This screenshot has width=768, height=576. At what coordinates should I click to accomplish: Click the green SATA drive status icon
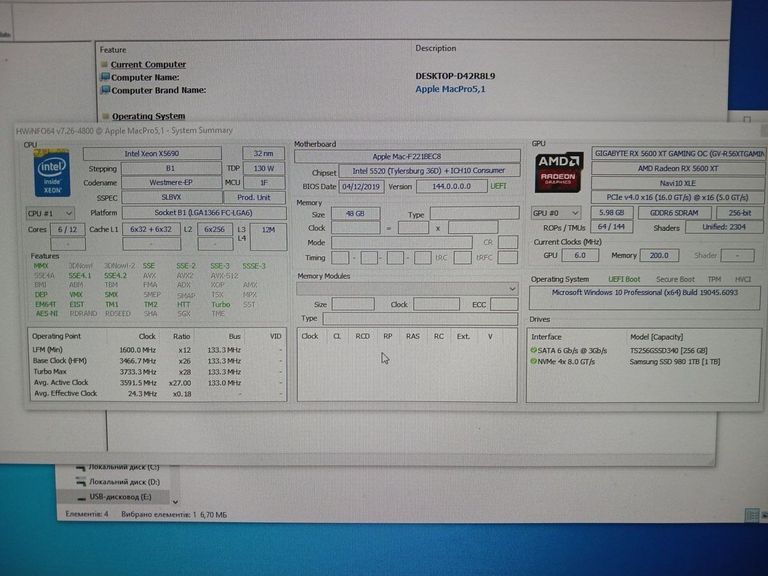coord(534,351)
